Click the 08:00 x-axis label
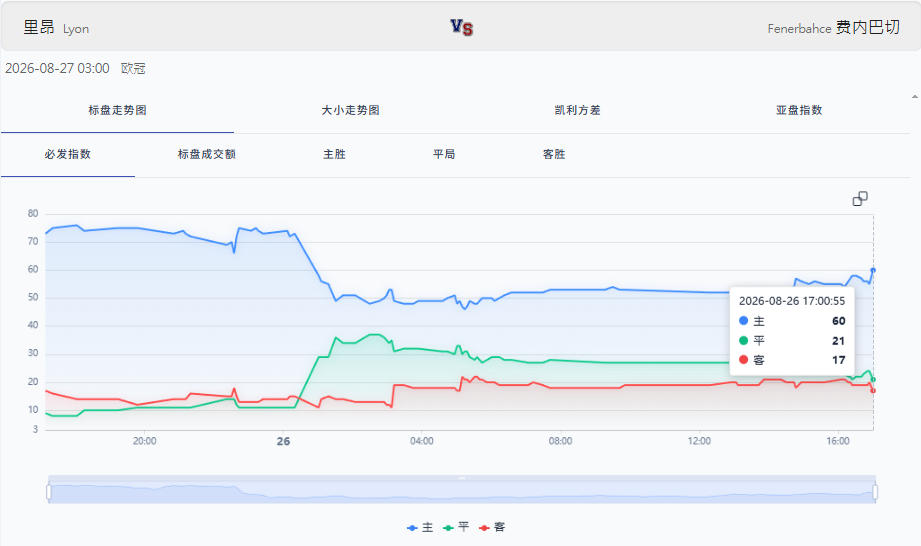 [x=560, y=441]
